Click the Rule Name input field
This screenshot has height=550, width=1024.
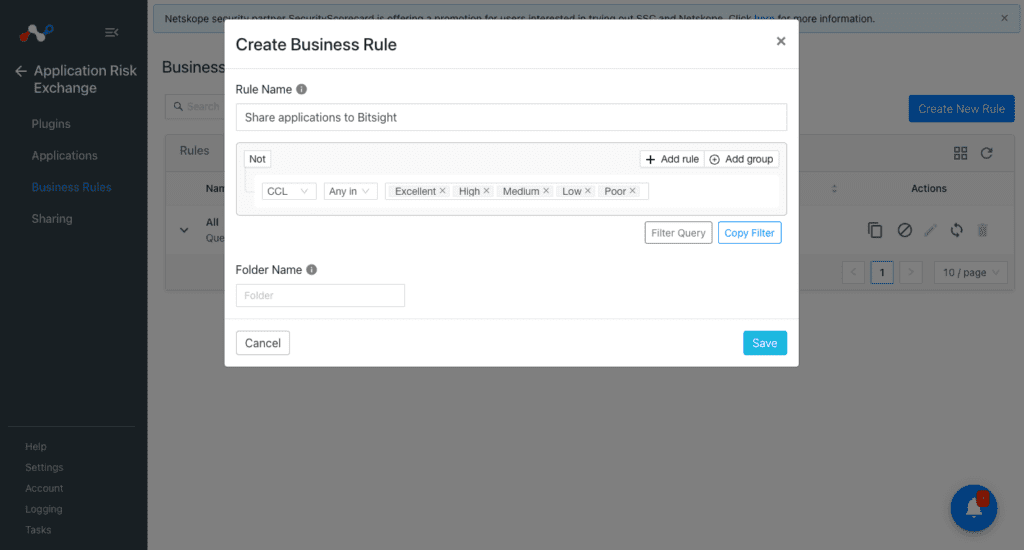click(x=511, y=118)
